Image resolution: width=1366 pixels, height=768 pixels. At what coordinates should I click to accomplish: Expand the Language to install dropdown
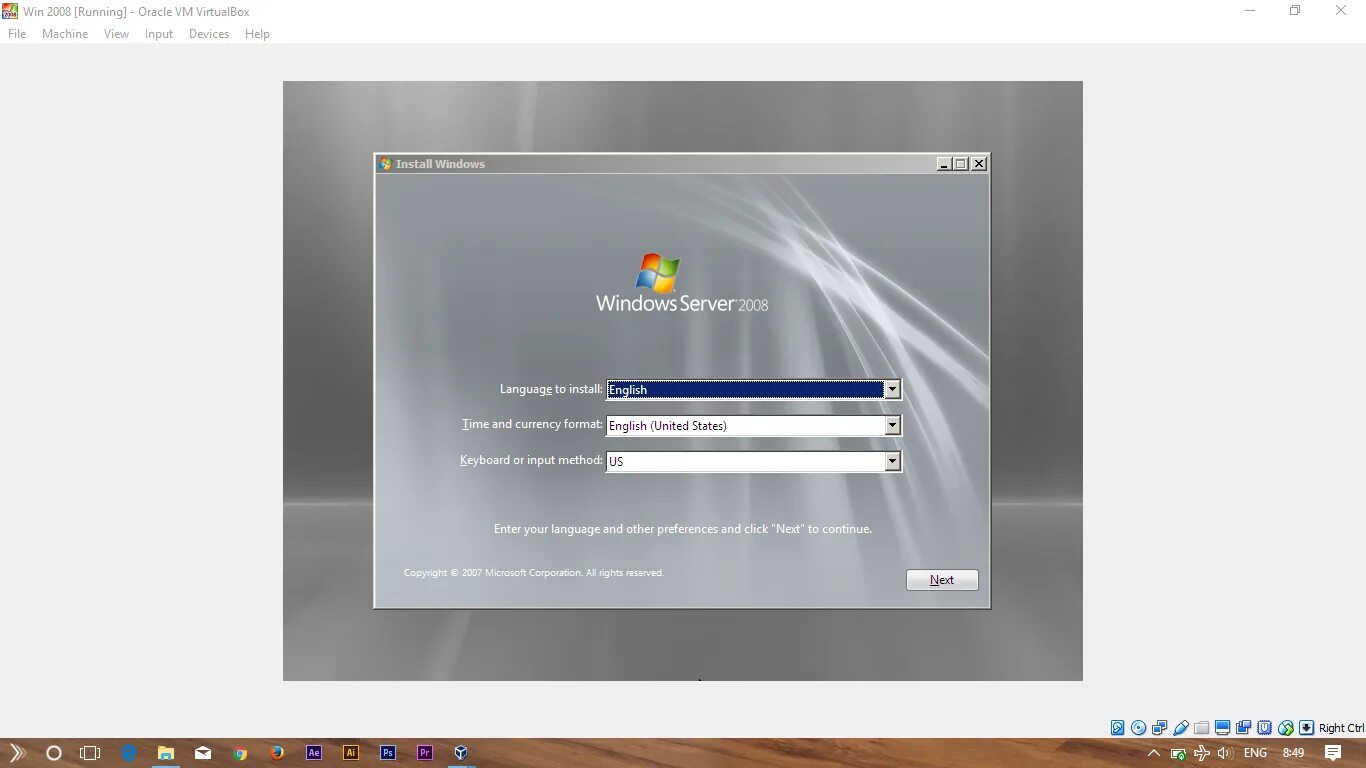892,390
